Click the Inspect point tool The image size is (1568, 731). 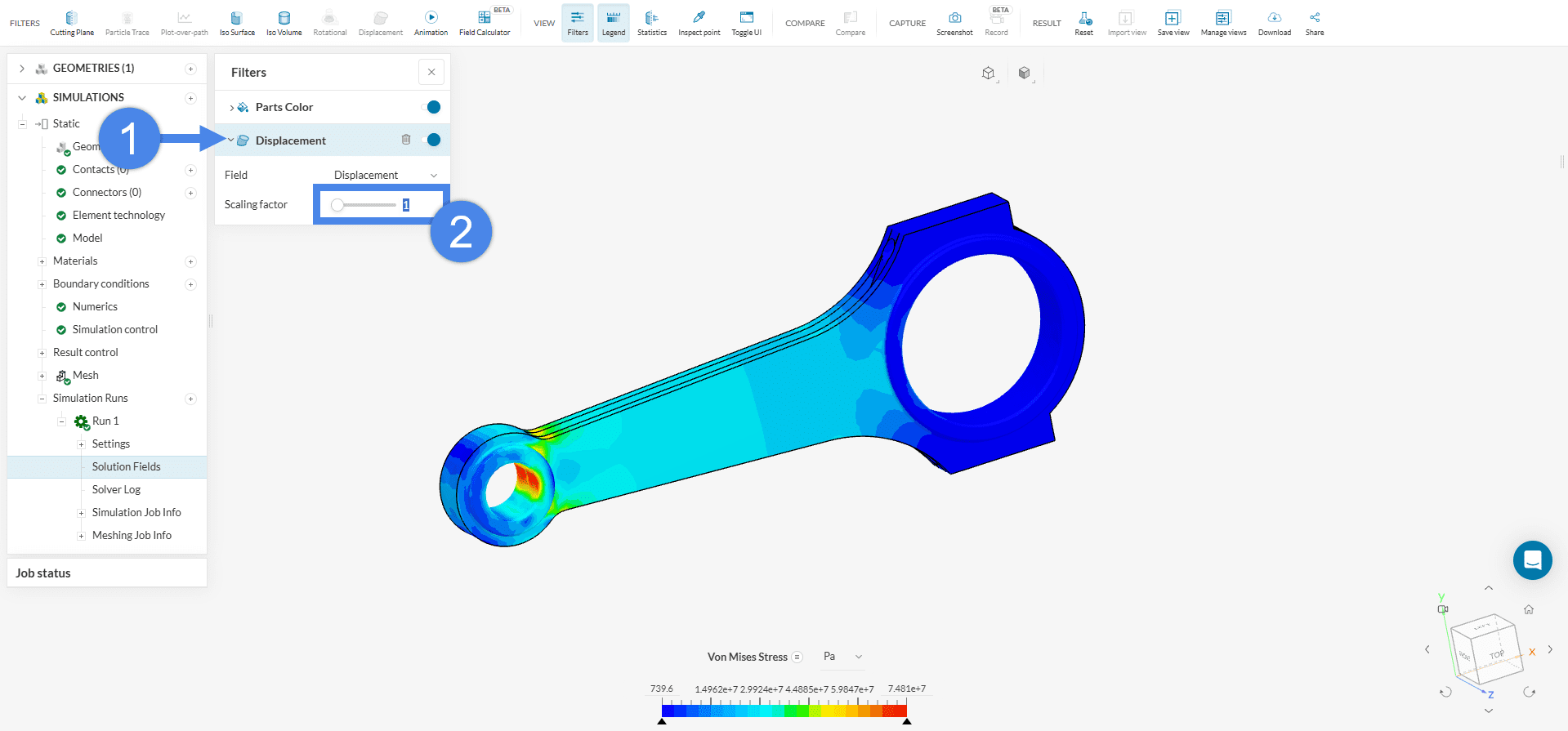click(x=699, y=23)
